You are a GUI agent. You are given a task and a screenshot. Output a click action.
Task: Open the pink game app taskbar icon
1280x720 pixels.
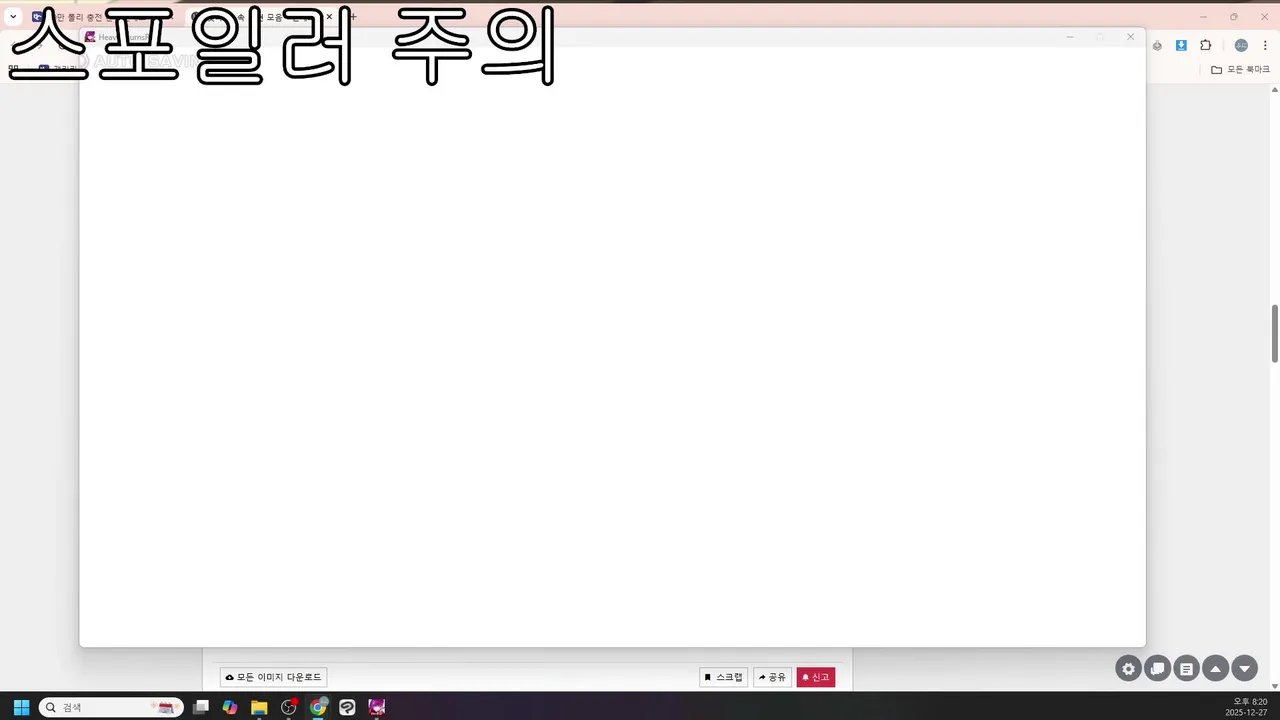click(376, 707)
